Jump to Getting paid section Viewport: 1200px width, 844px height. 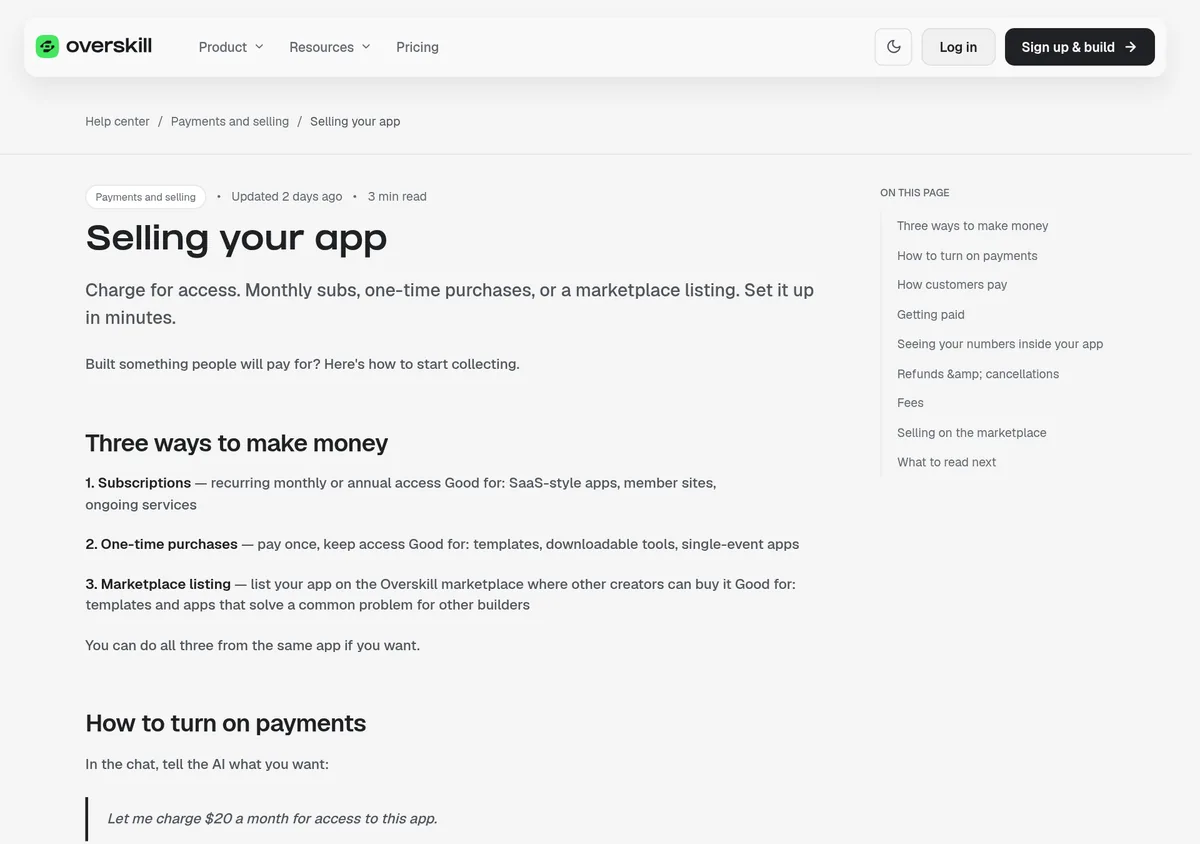coord(931,315)
